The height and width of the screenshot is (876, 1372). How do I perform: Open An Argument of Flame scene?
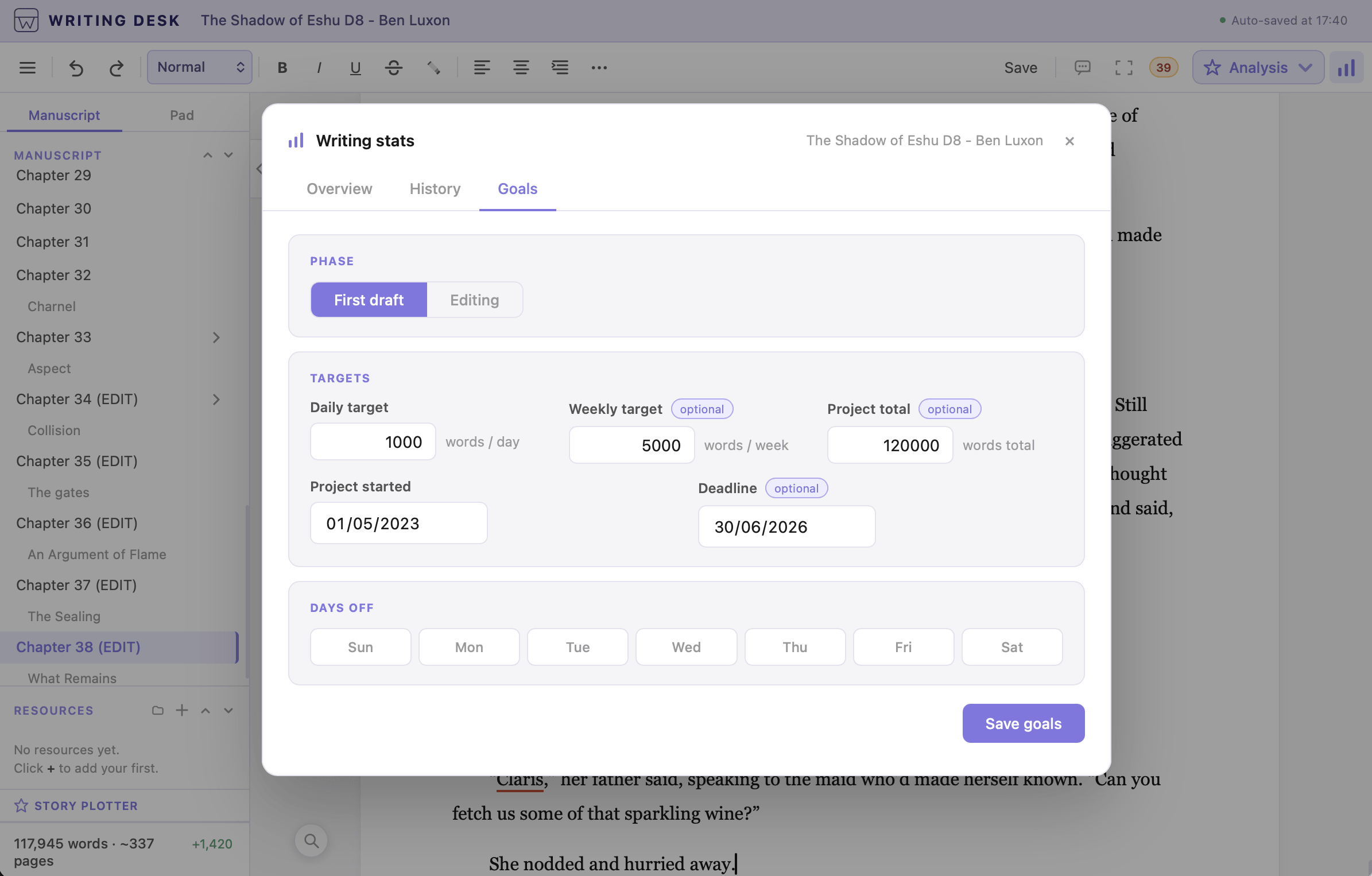click(x=97, y=555)
